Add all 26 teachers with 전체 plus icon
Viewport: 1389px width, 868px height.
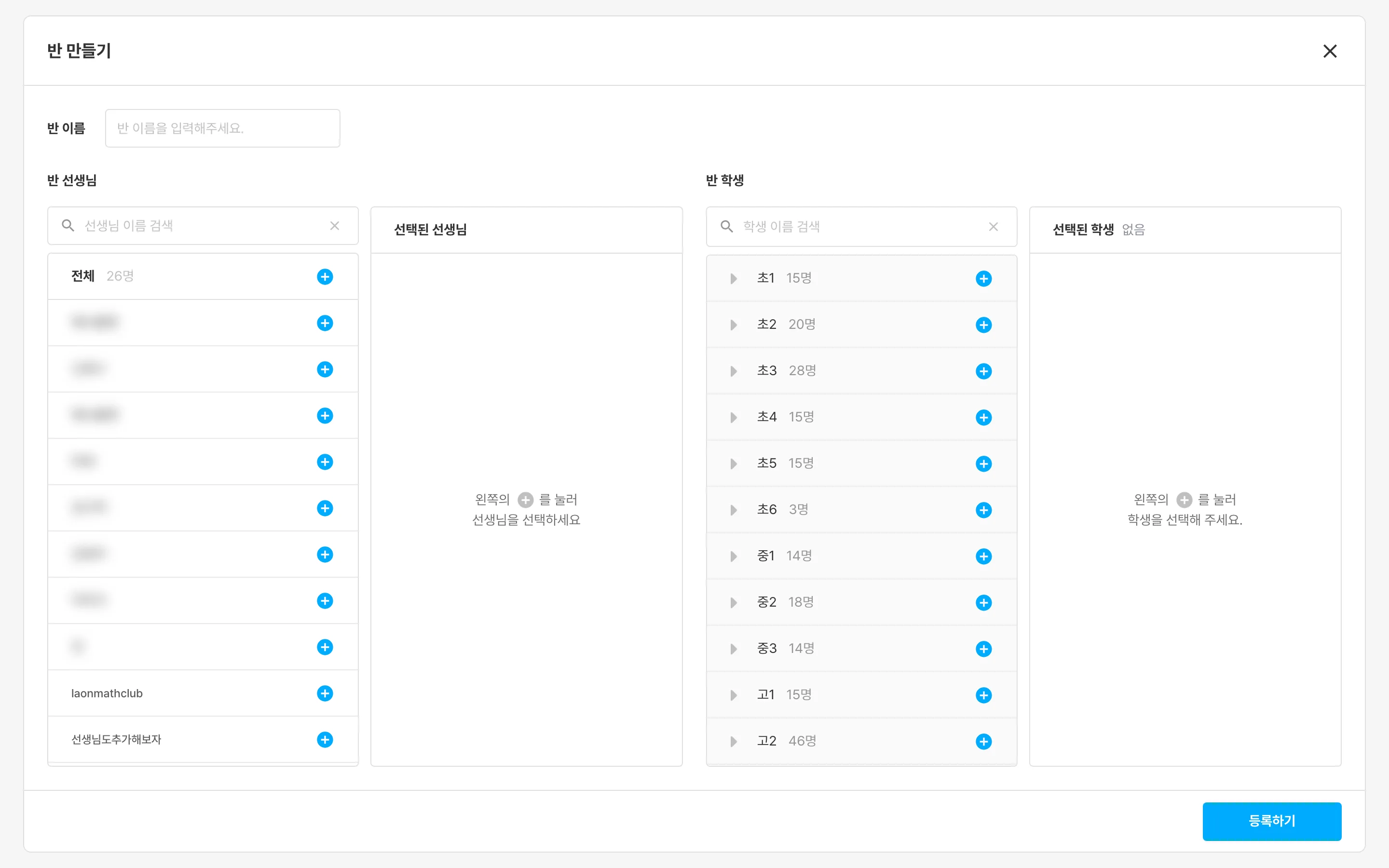(x=325, y=277)
